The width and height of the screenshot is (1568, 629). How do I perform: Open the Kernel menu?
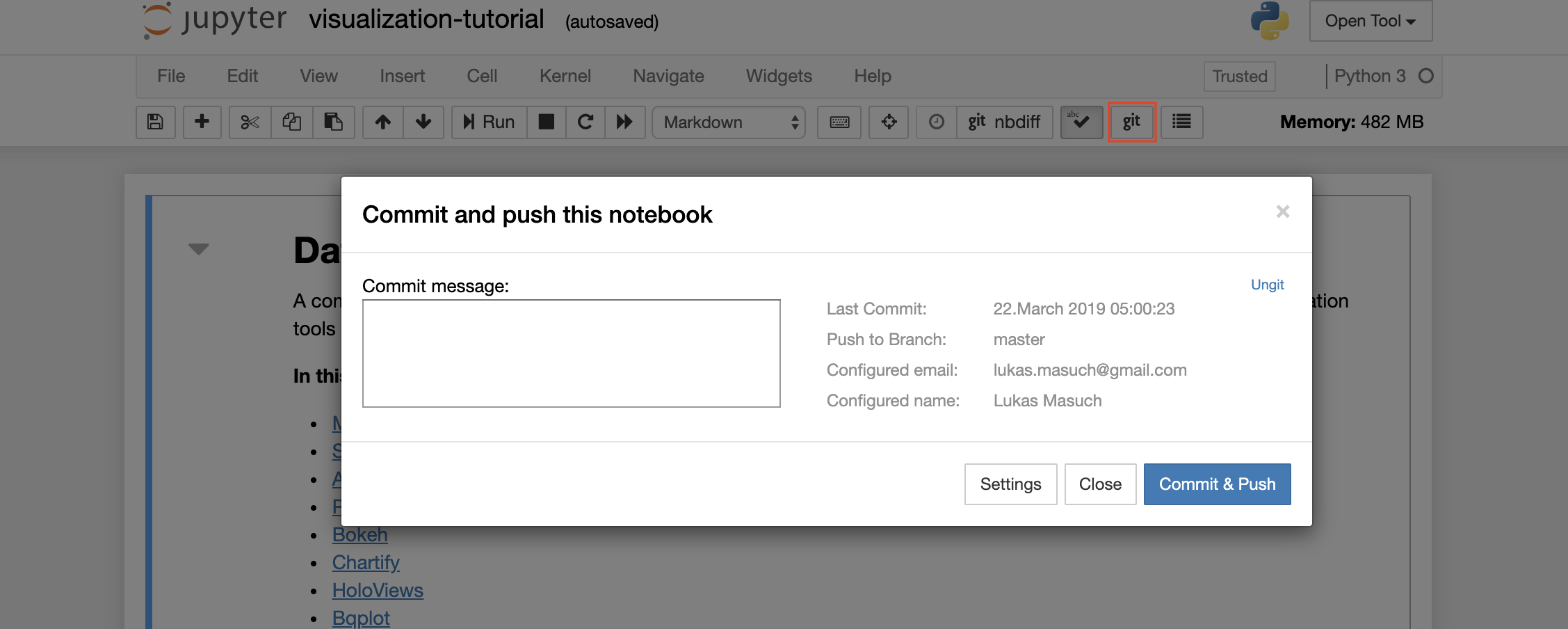pos(565,76)
